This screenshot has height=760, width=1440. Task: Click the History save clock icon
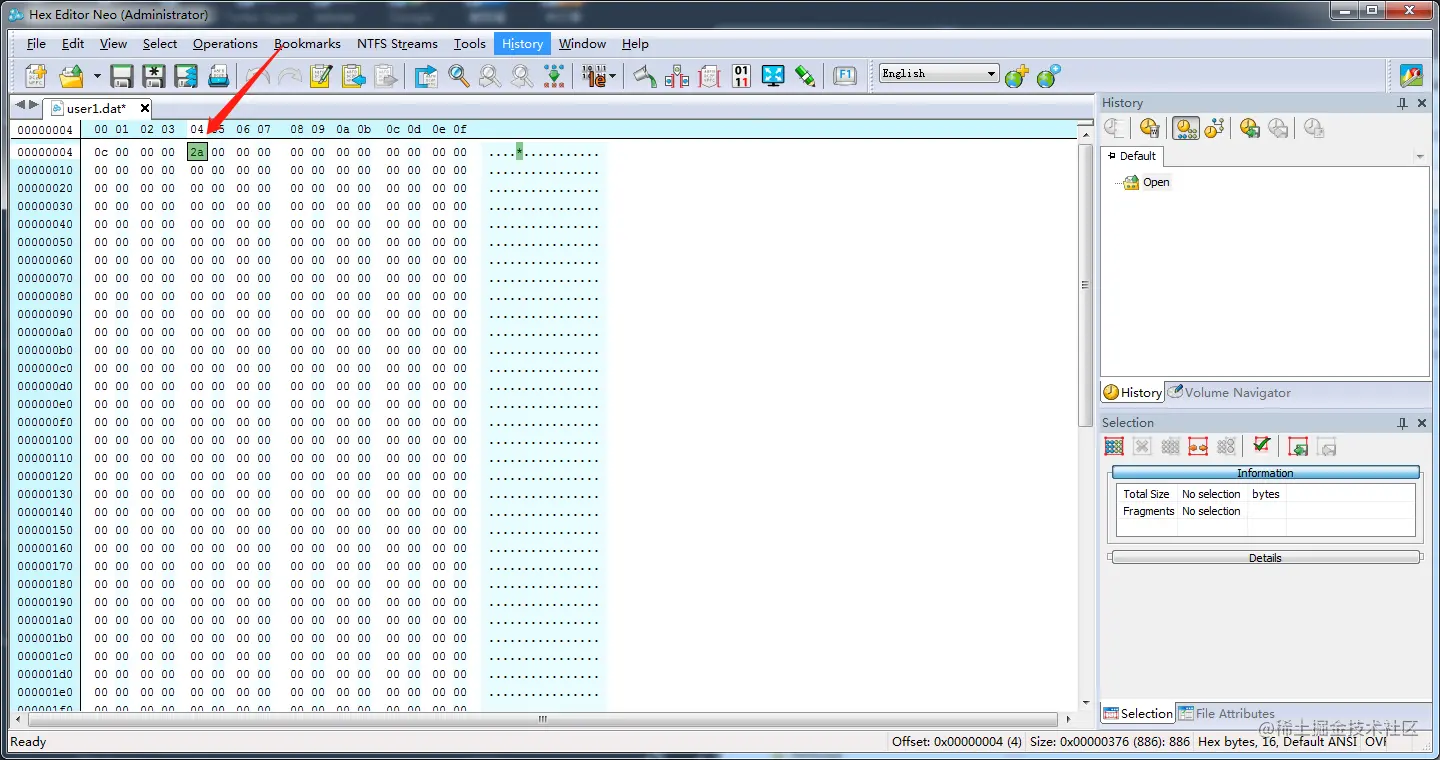click(1250, 128)
